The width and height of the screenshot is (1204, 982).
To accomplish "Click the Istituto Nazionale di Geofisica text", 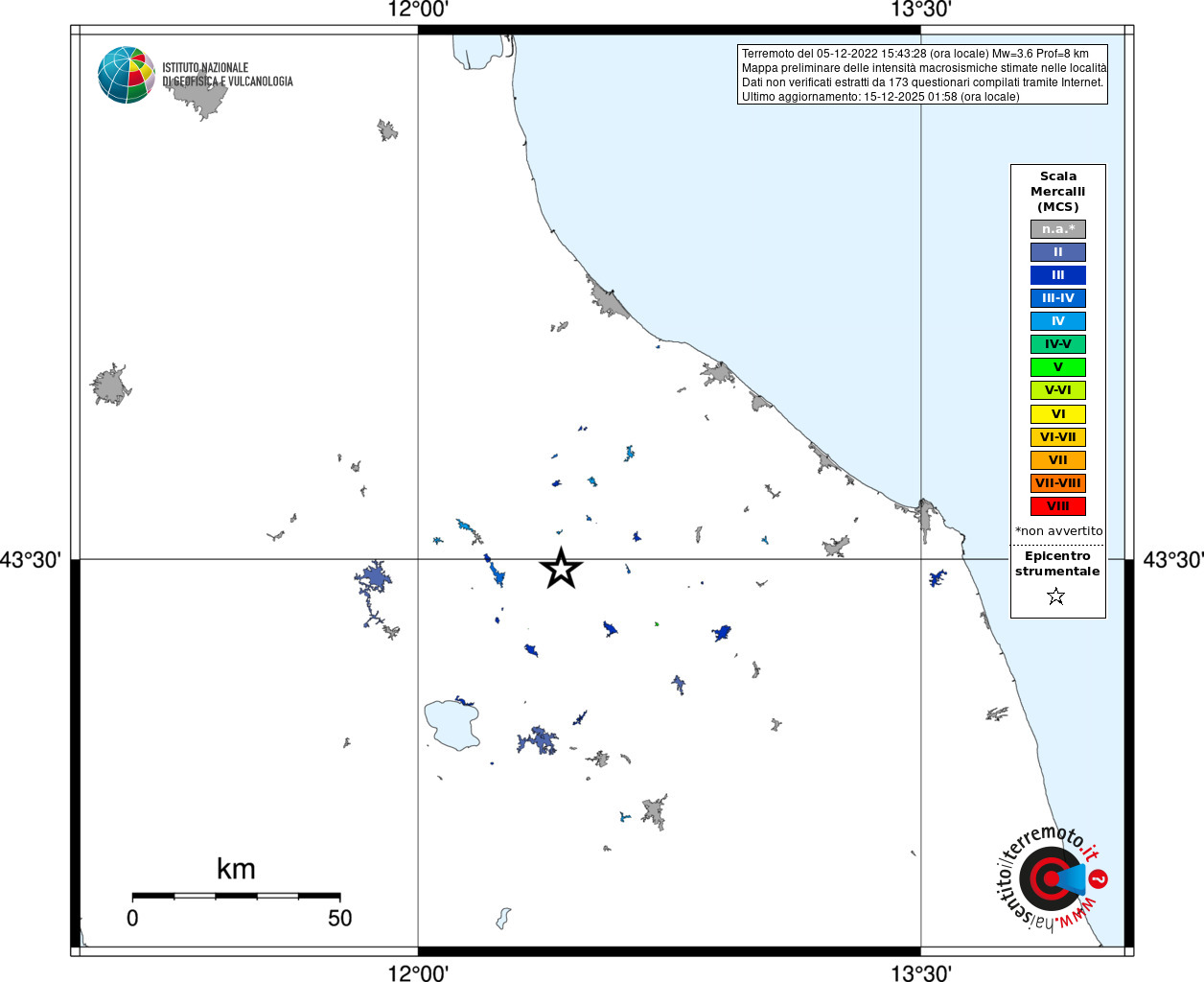I will pos(227,75).
